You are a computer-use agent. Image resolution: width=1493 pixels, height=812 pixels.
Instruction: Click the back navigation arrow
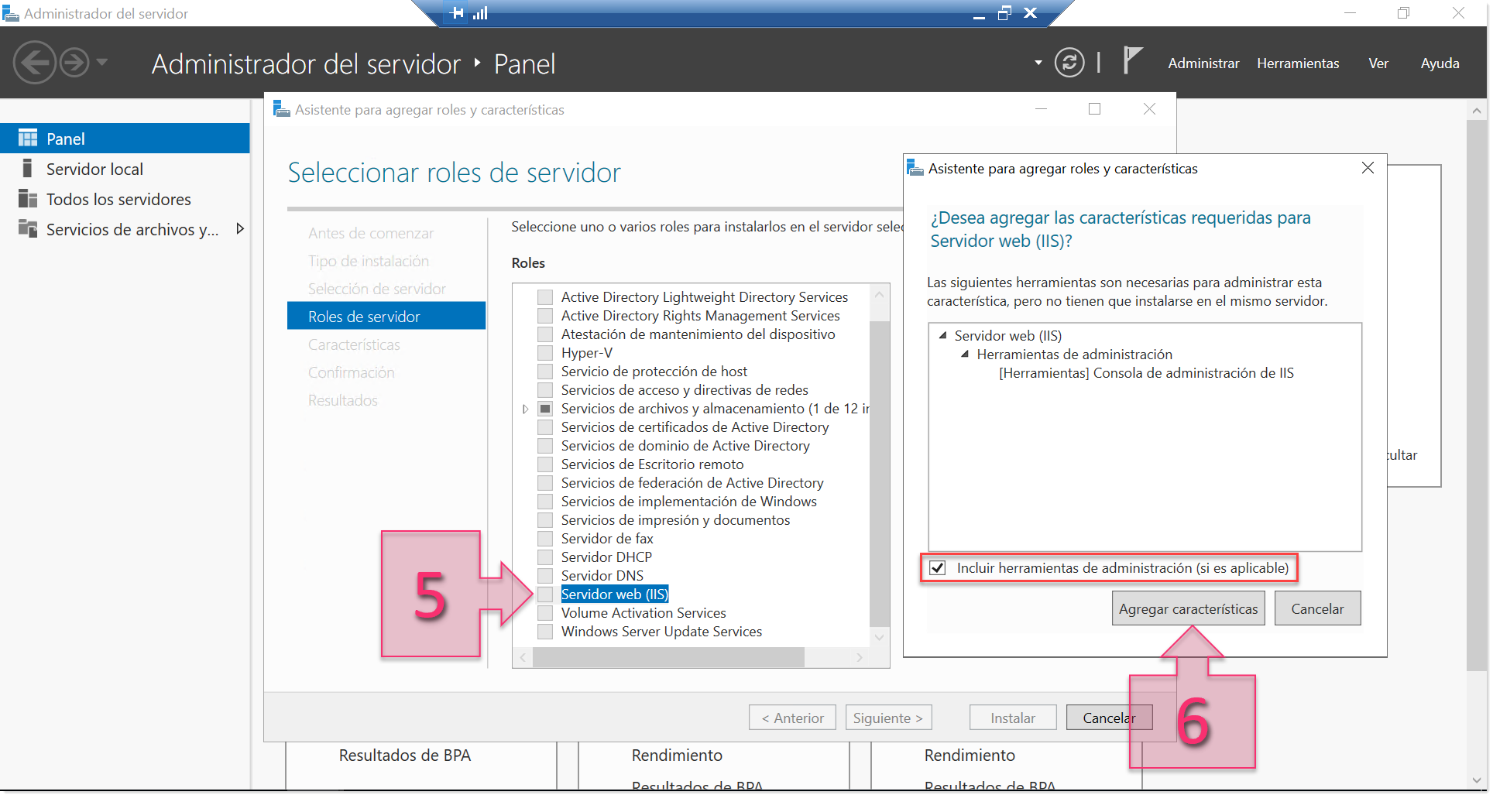(x=35, y=62)
